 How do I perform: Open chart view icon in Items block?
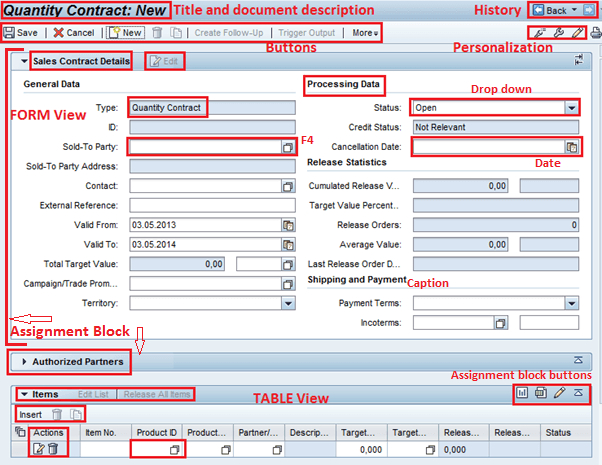(x=521, y=394)
